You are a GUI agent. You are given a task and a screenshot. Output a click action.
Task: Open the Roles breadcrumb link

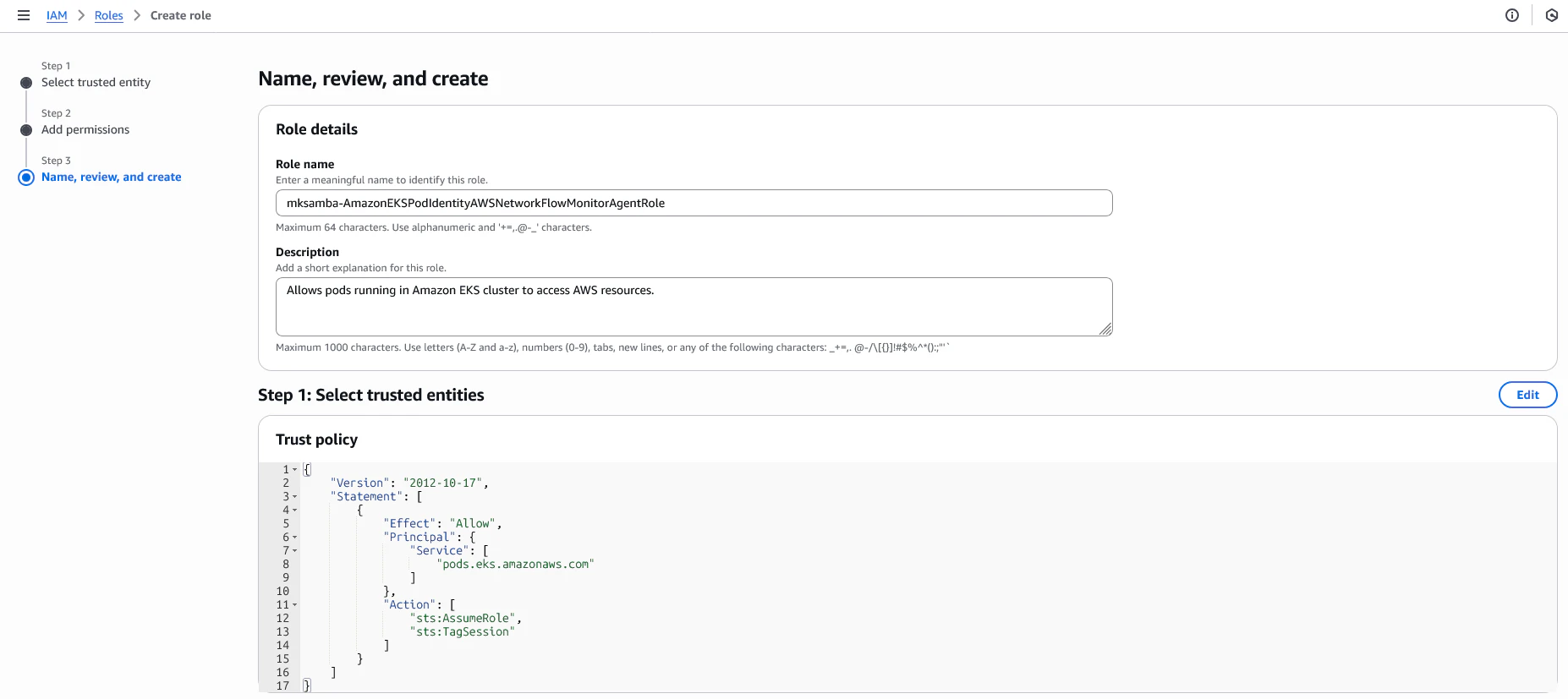point(109,15)
